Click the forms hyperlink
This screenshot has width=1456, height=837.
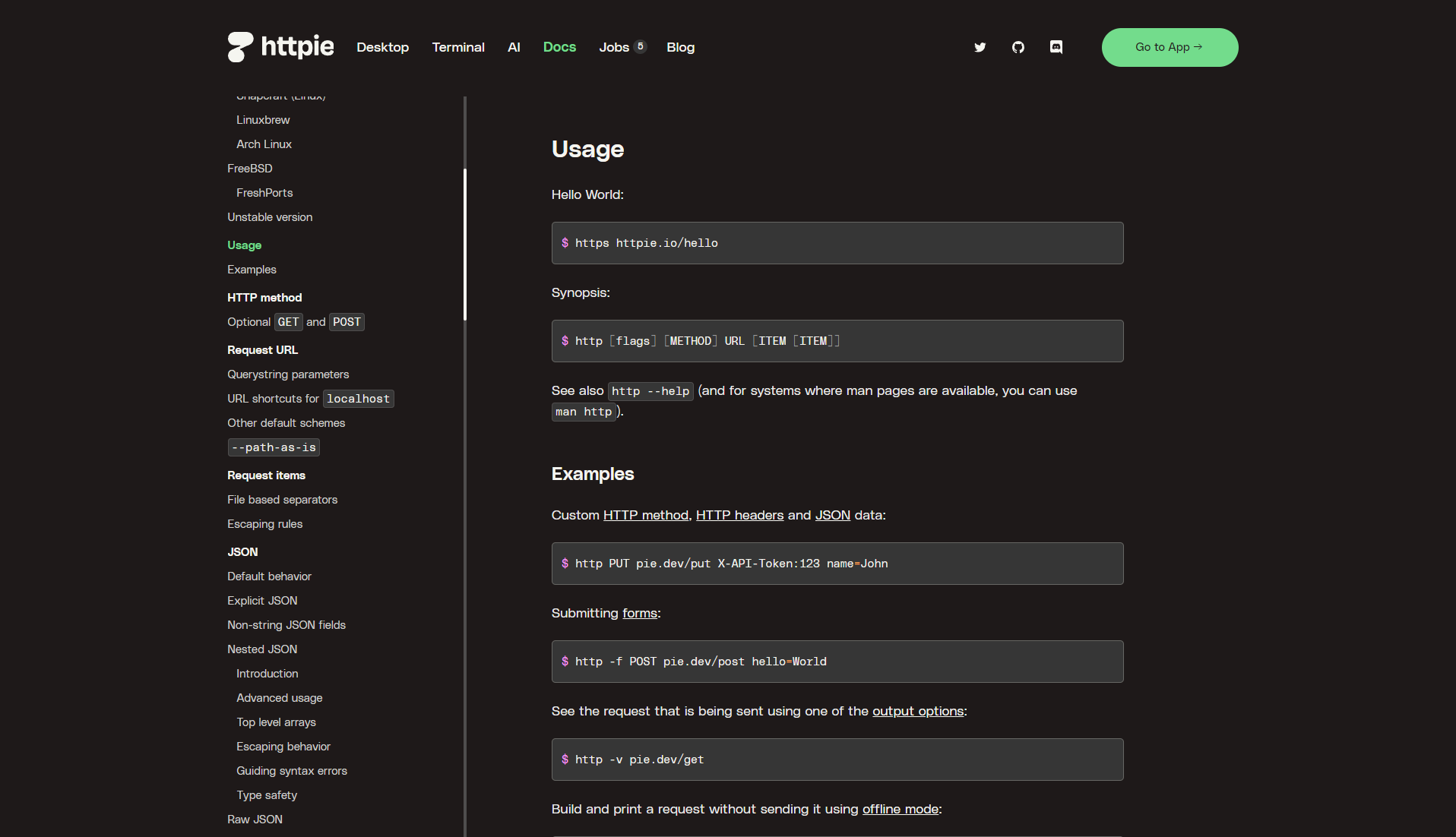coord(639,613)
